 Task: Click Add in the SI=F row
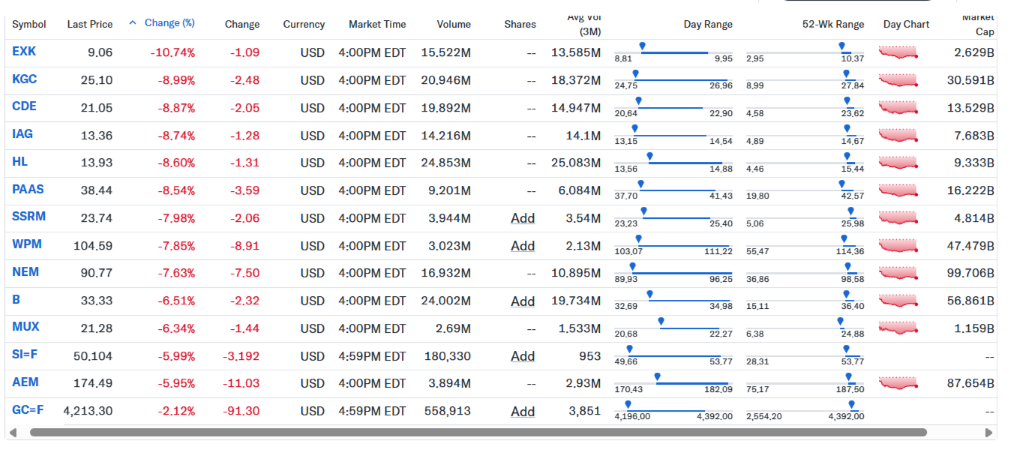(x=522, y=355)
